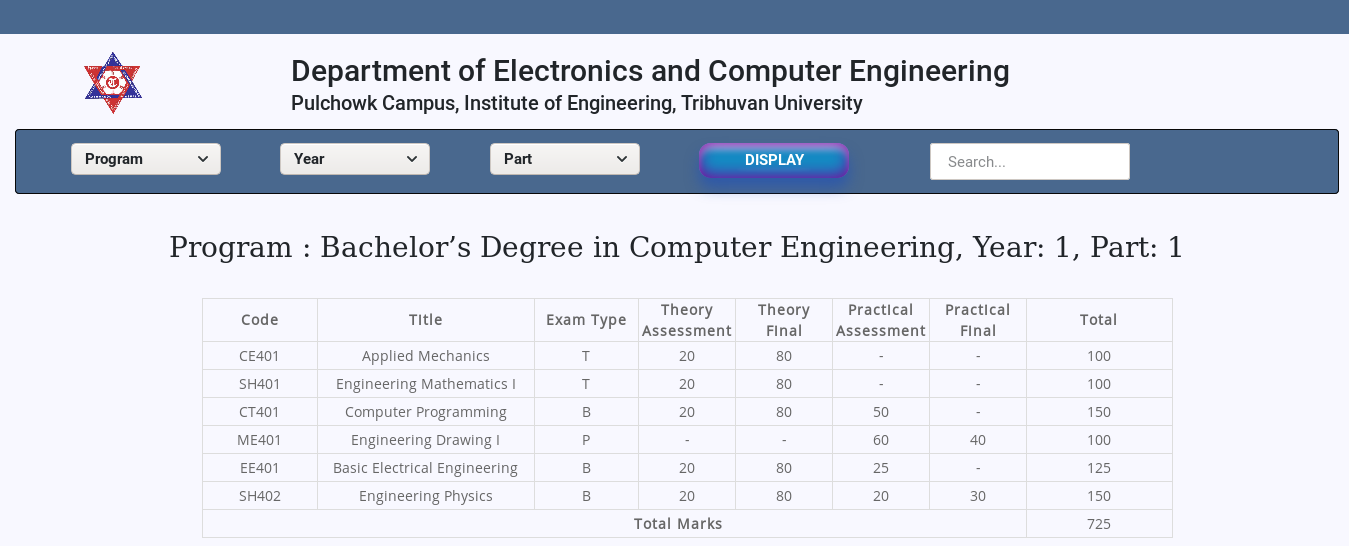This screenshot has width=1349, height=546.
Task: Click the Exam Type column header
Action: tap(586, 320)
